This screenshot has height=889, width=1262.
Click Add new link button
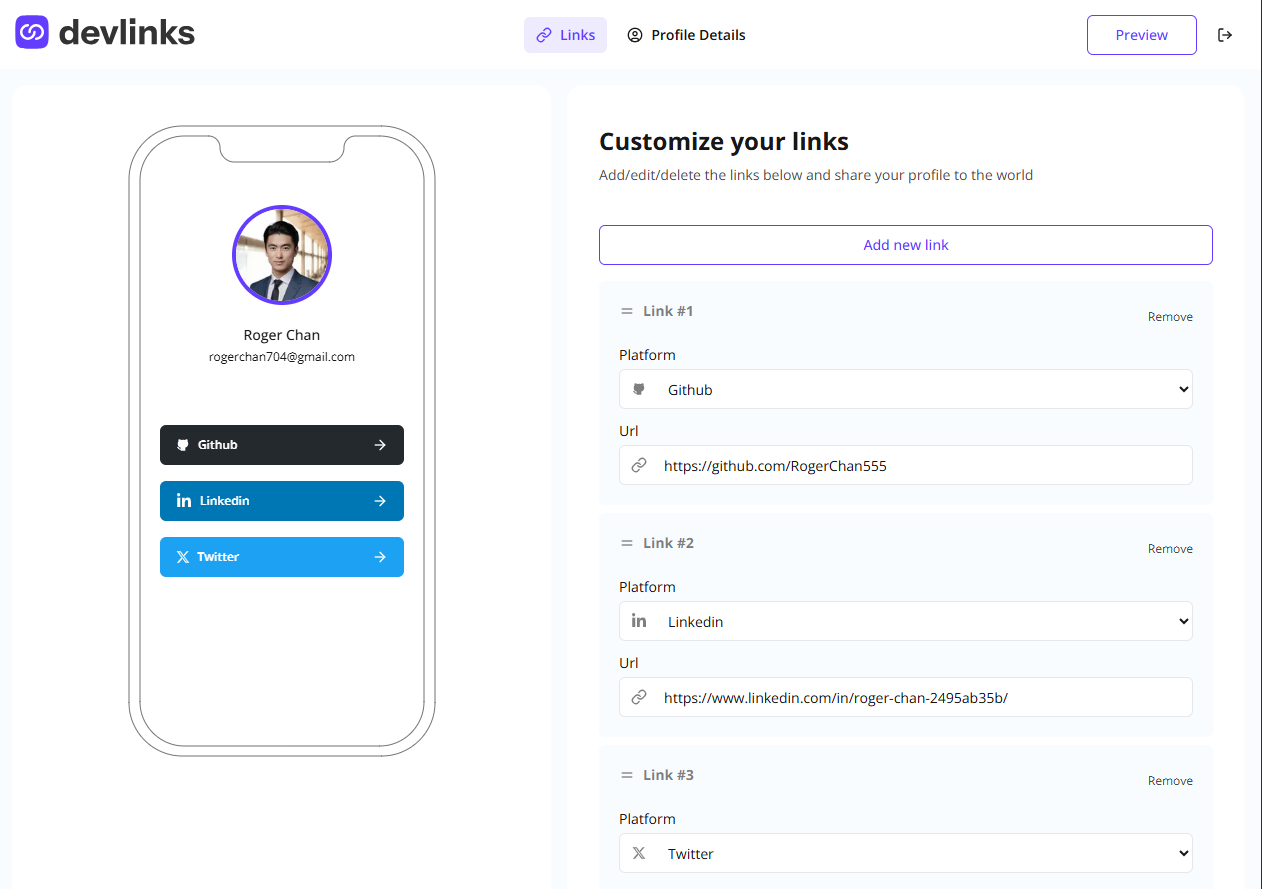pos(906,245)
